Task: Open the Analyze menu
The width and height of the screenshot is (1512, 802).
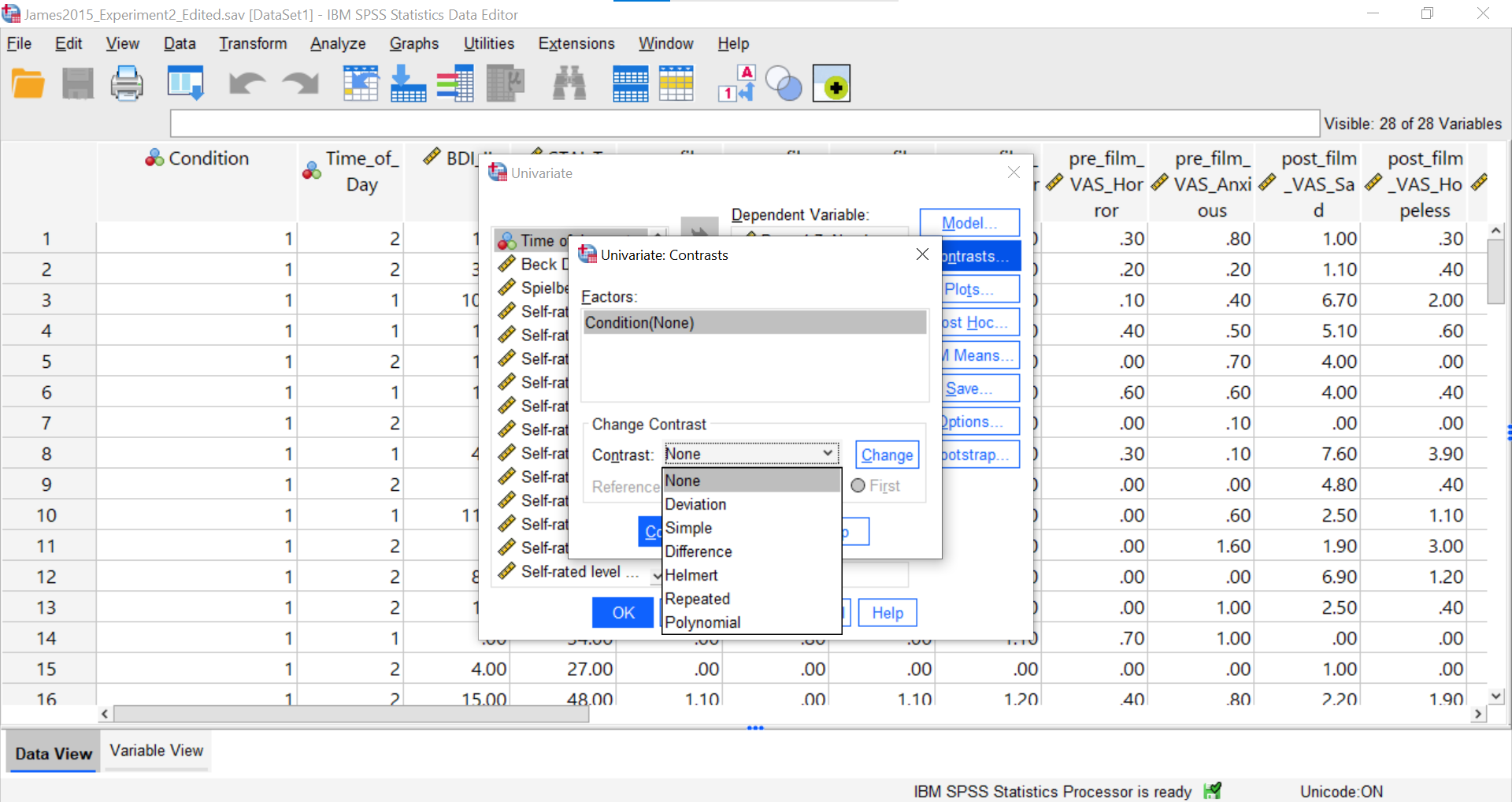Action: point(338,43)
